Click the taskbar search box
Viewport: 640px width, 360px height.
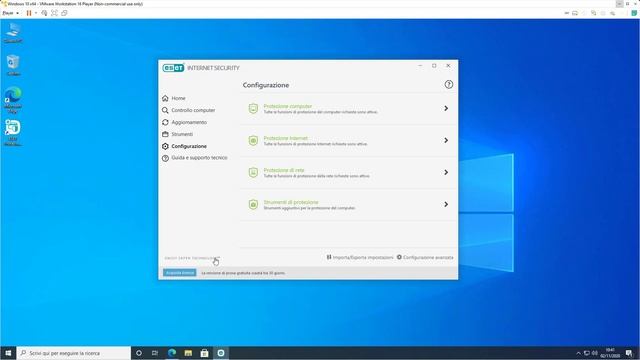(74, 353)
